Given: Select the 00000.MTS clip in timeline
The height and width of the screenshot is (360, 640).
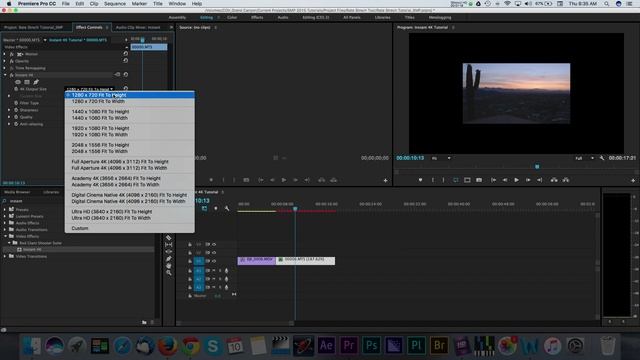Looking at the screenshot, I should click(306, 260).
